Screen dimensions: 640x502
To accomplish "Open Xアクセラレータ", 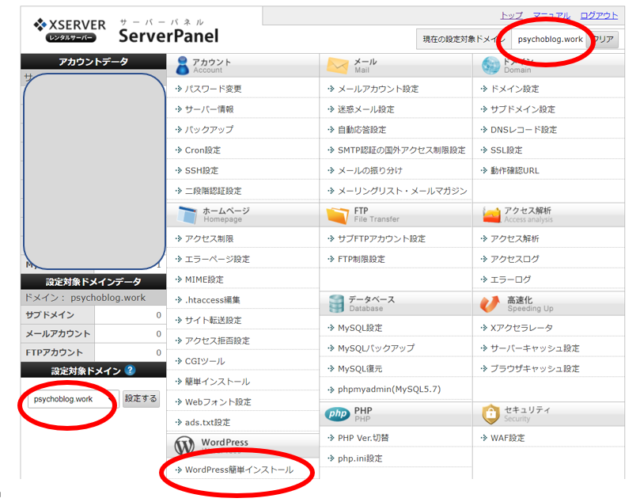I will coord(521,328).
